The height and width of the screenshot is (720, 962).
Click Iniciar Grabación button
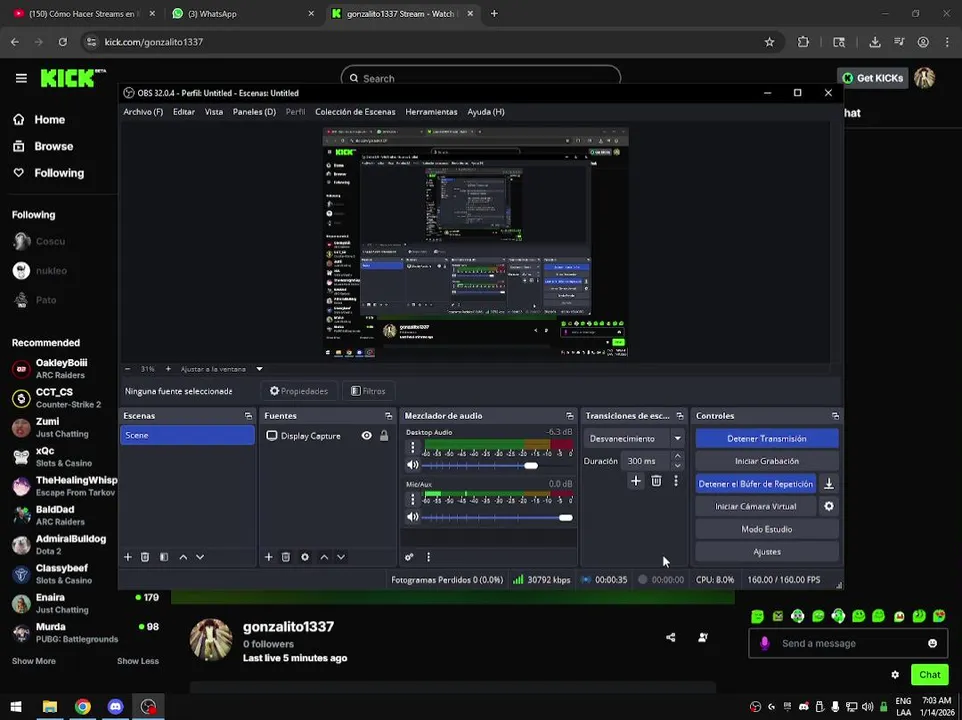(x=767, y=461)
